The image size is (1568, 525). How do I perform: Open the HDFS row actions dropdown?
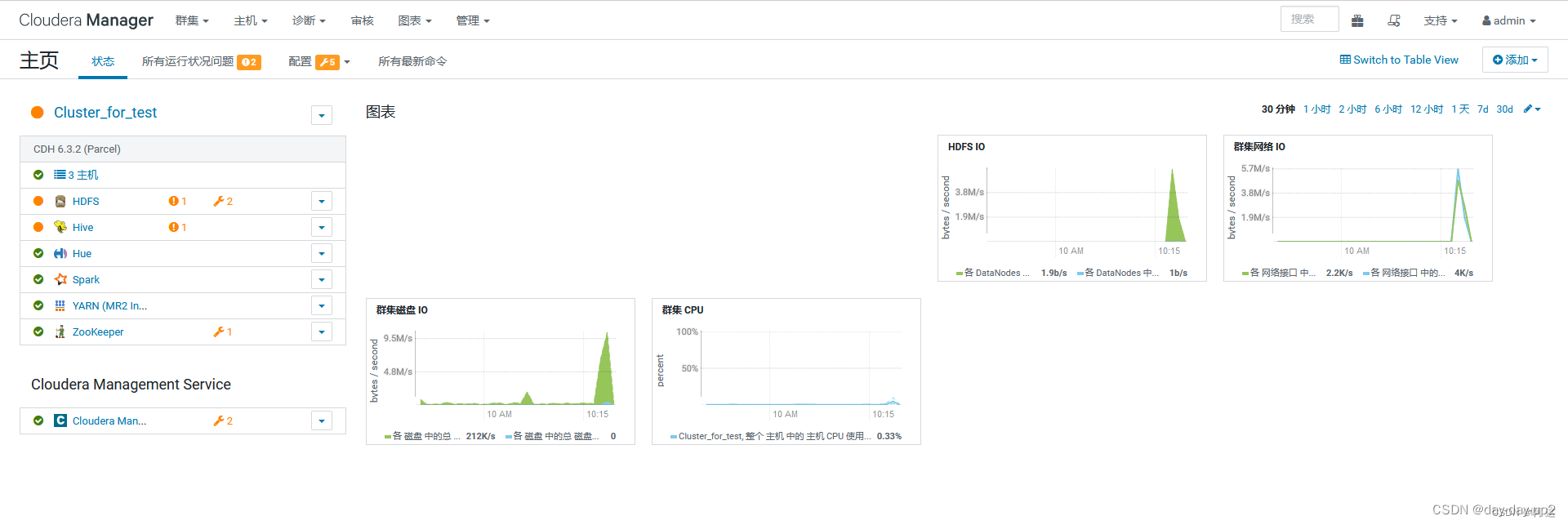click(x=322, y=201)
